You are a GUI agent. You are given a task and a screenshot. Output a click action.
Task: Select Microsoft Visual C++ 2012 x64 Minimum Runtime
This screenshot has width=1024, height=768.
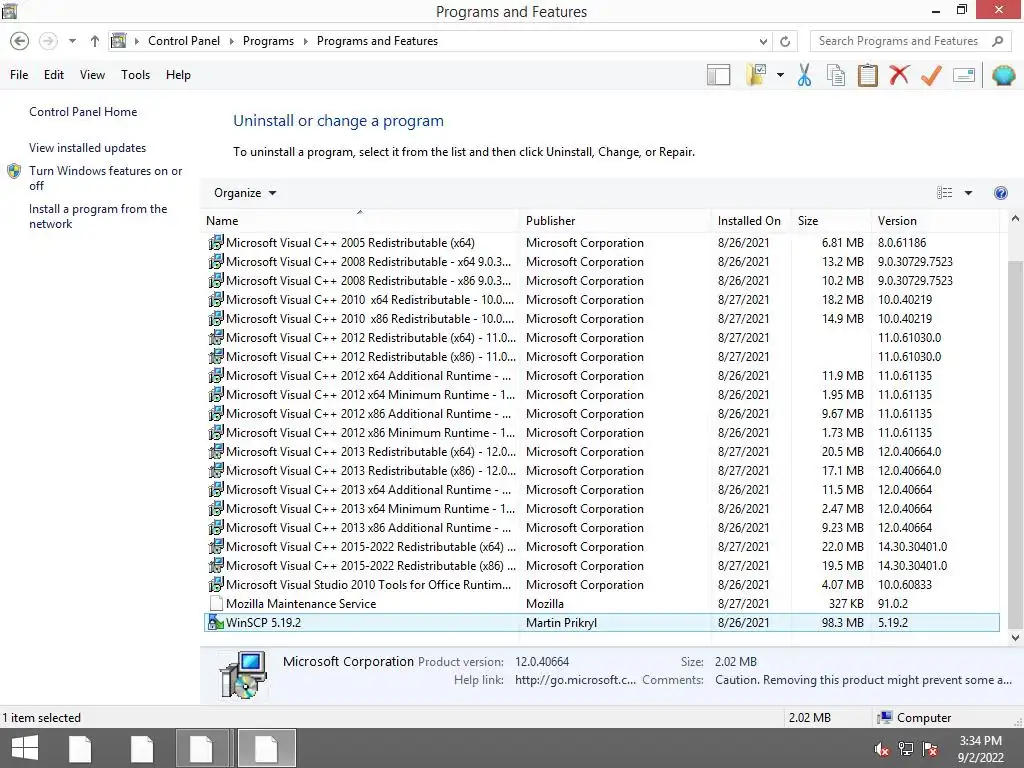[601, 394]
